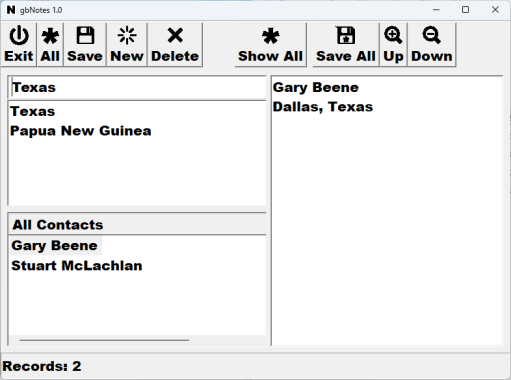The height and width of the screenshot is (380, 511).
Task: Click the All asterisk toolbar button
Action: click(x=50, y=45)
